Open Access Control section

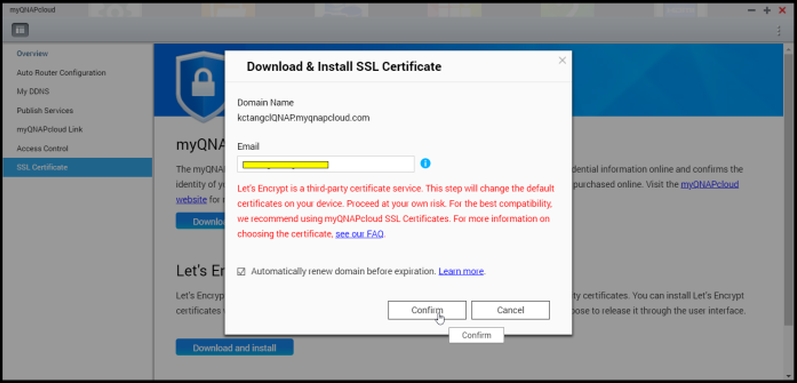42,148
